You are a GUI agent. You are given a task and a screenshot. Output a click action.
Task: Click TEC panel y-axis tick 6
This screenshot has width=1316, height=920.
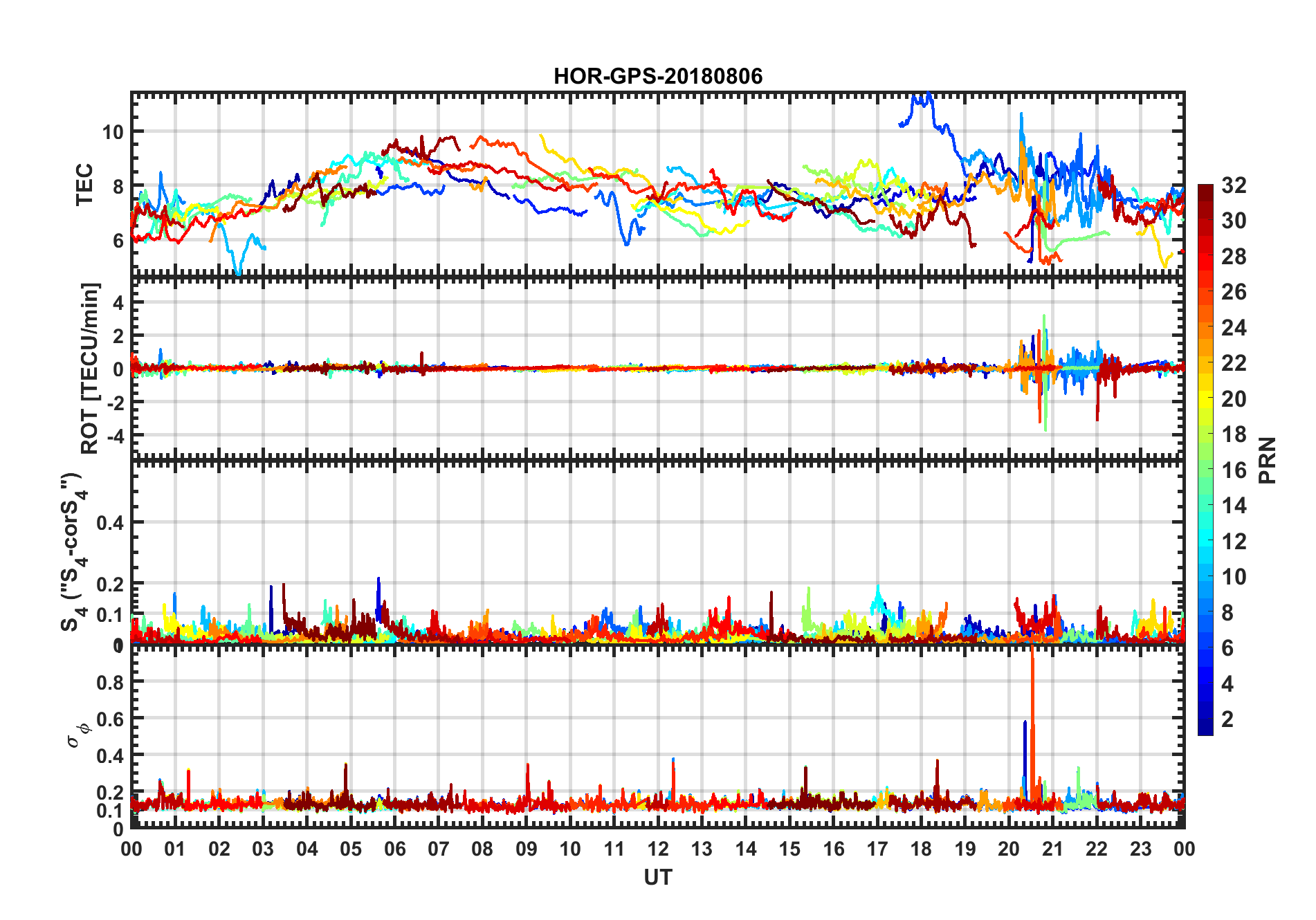pos(118,241)
